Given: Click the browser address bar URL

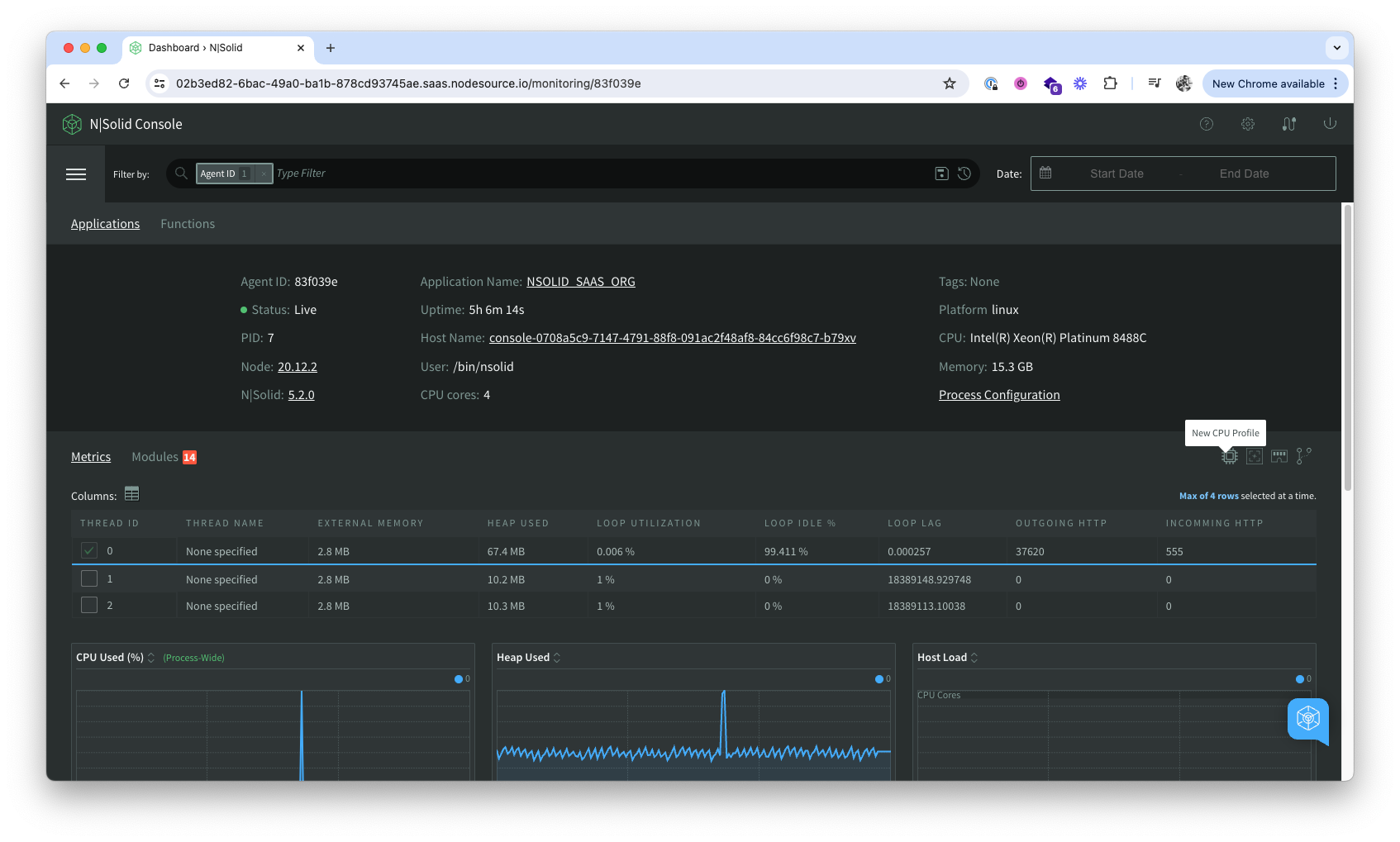Looking at the screenshot, I should (x=408, y=83).
